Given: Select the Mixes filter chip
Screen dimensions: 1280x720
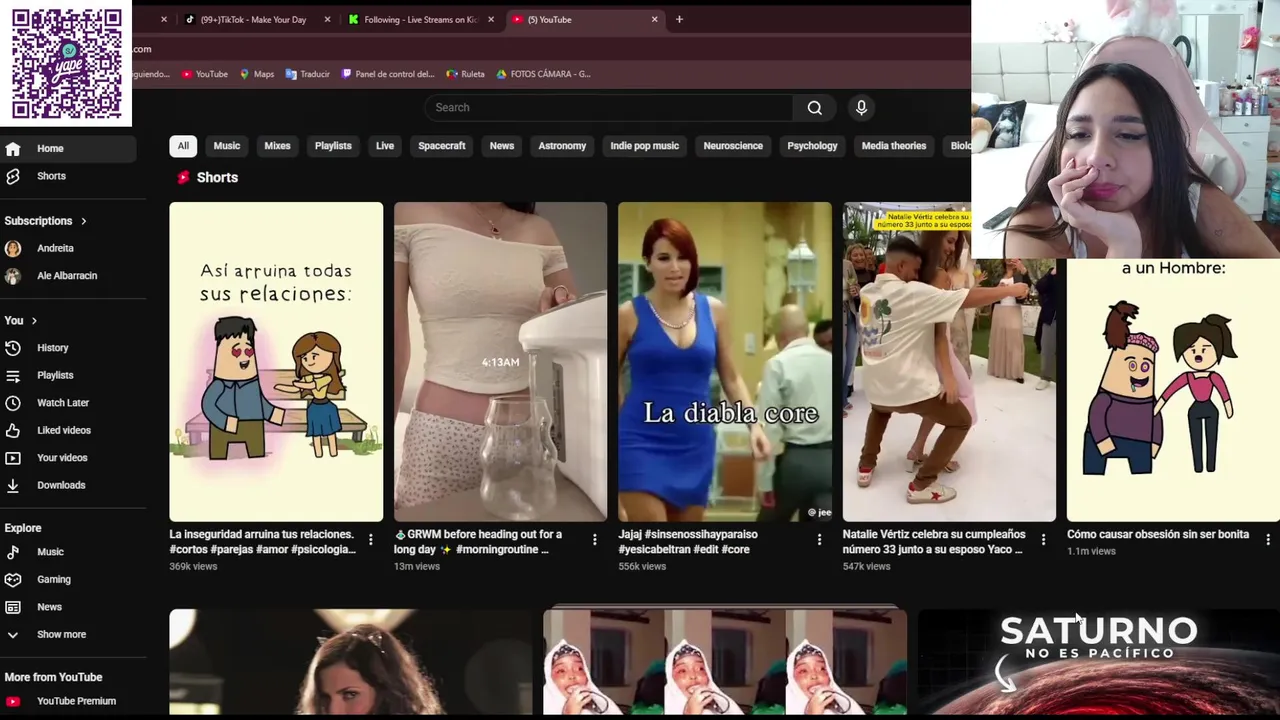Looking at the screenshot, I should click(x=277, y=146).
